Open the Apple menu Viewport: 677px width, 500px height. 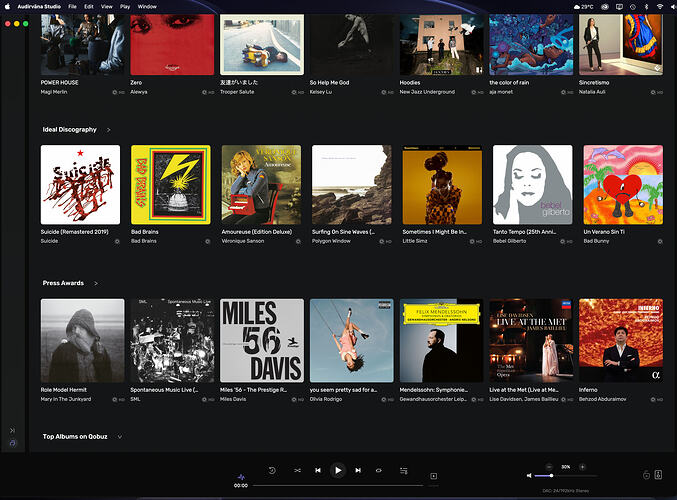tap(7, 6)
